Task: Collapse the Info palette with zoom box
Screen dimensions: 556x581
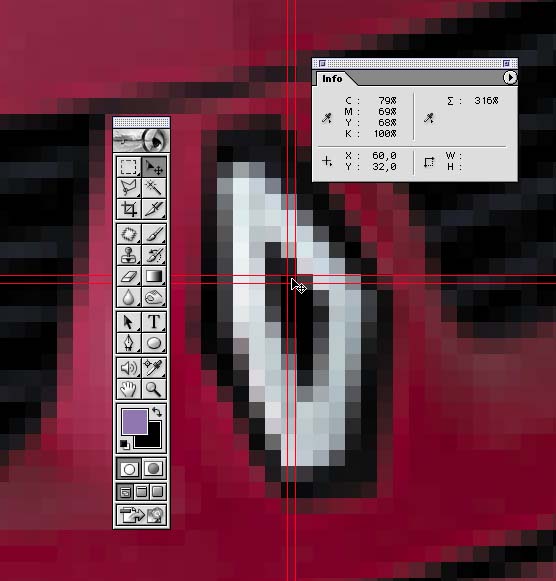Action: pyautogui.click(x=506, y=63)
